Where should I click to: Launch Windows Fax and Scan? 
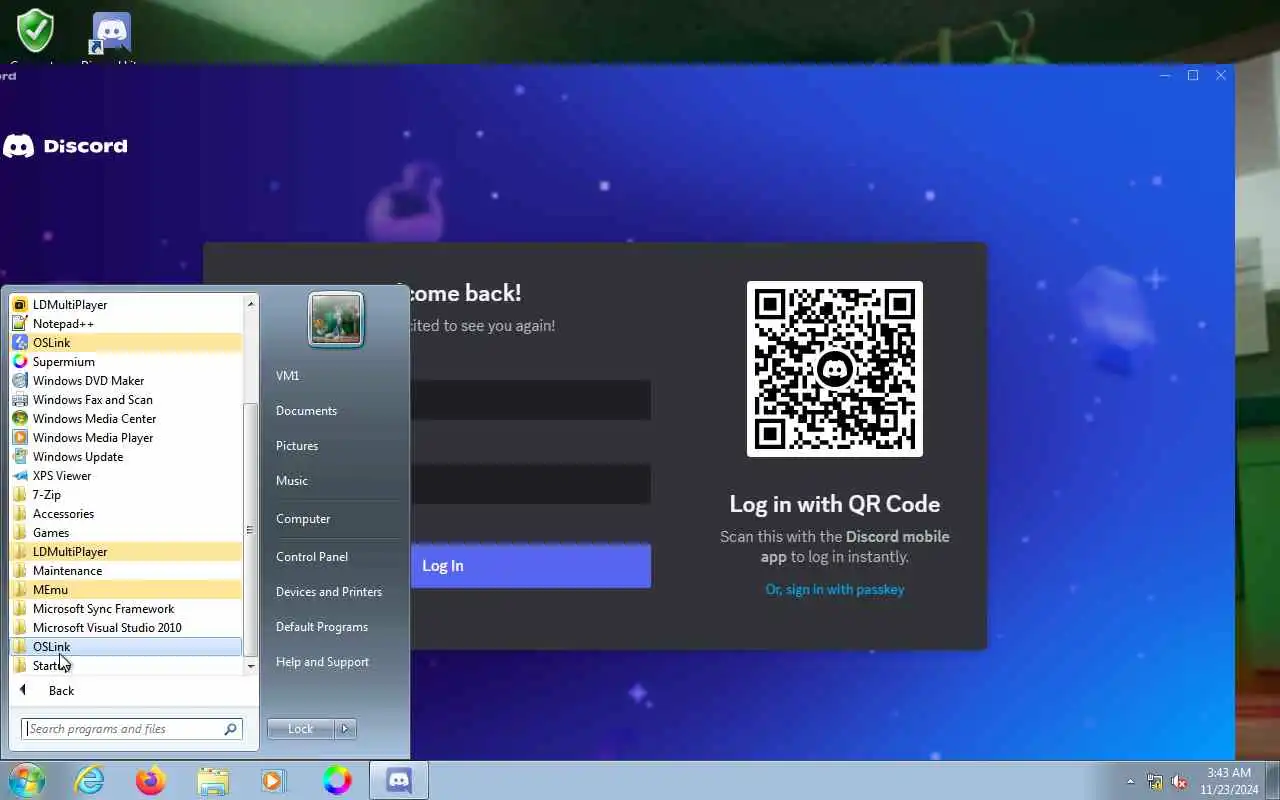pyautogui.click(x=126, y=399)
